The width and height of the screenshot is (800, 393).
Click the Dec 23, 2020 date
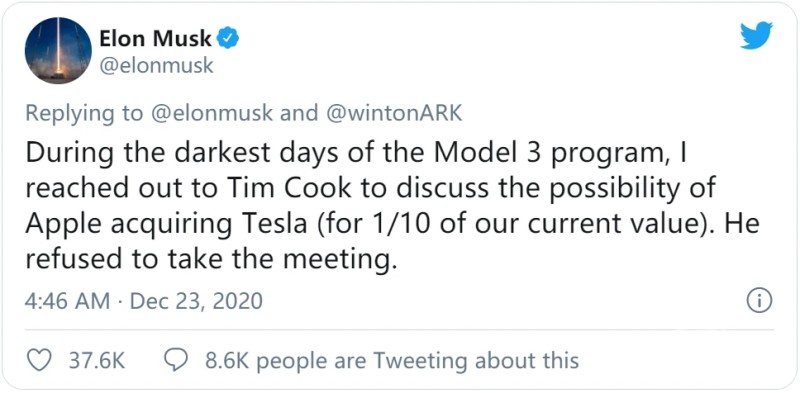pyautogui.click(x=196, y=302)
